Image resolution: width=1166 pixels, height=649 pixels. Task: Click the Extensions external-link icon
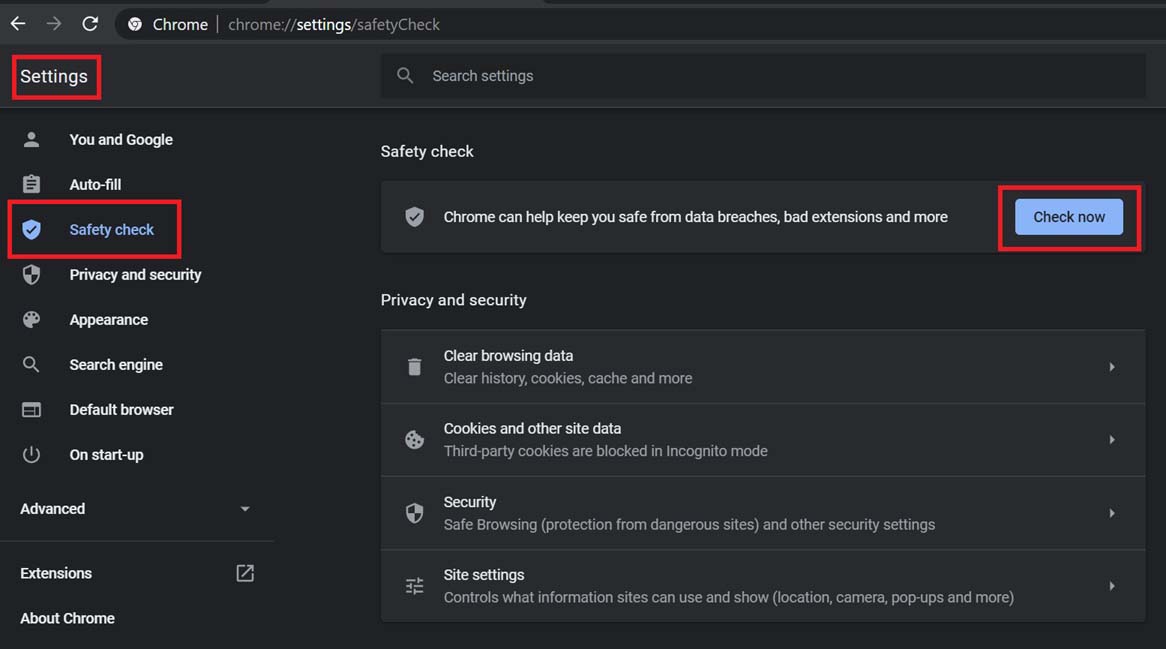pos(245,573)
